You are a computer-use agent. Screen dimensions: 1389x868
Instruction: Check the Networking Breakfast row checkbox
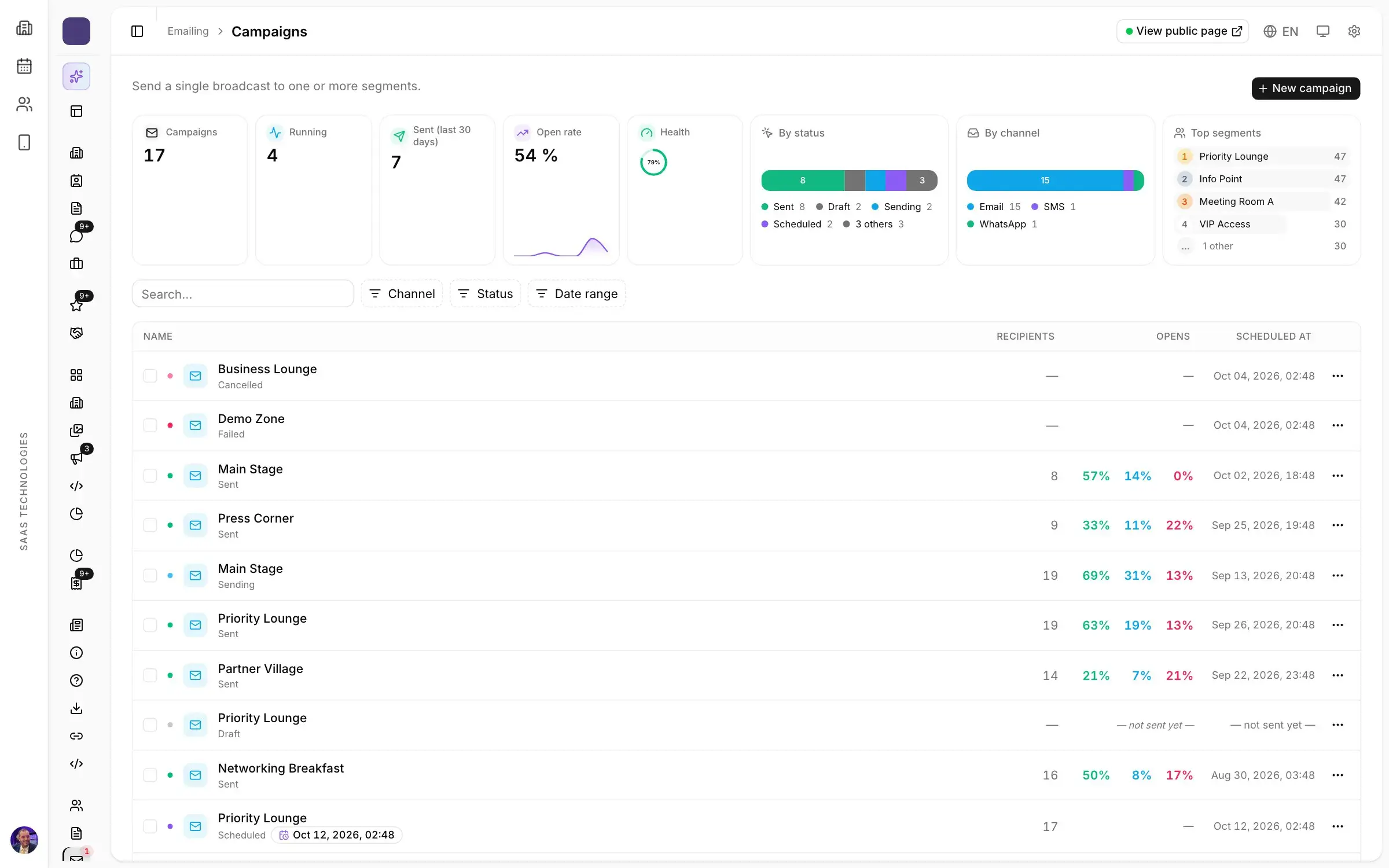click(x=150, y=775)
